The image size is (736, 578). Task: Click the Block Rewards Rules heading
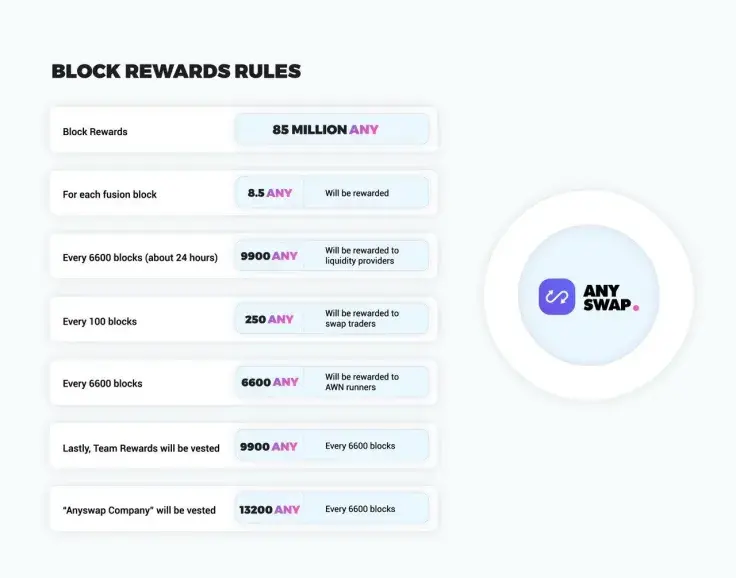(x=176, y=72)
